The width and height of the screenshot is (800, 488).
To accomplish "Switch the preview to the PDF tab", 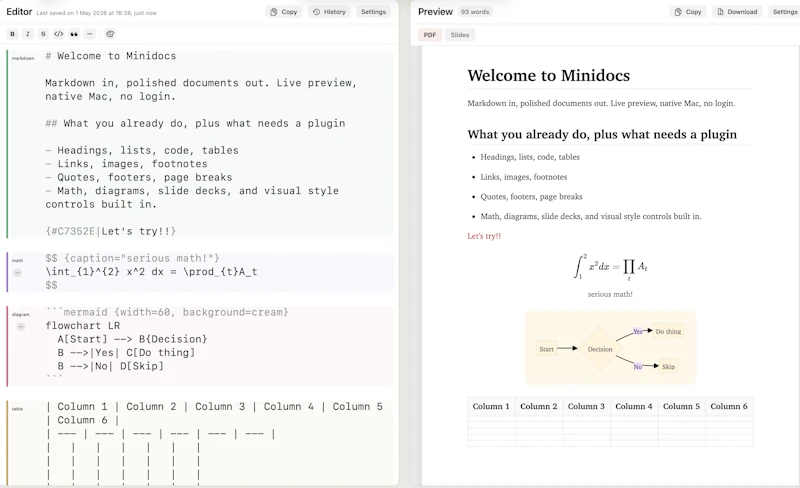I will [x=430, y=35].
